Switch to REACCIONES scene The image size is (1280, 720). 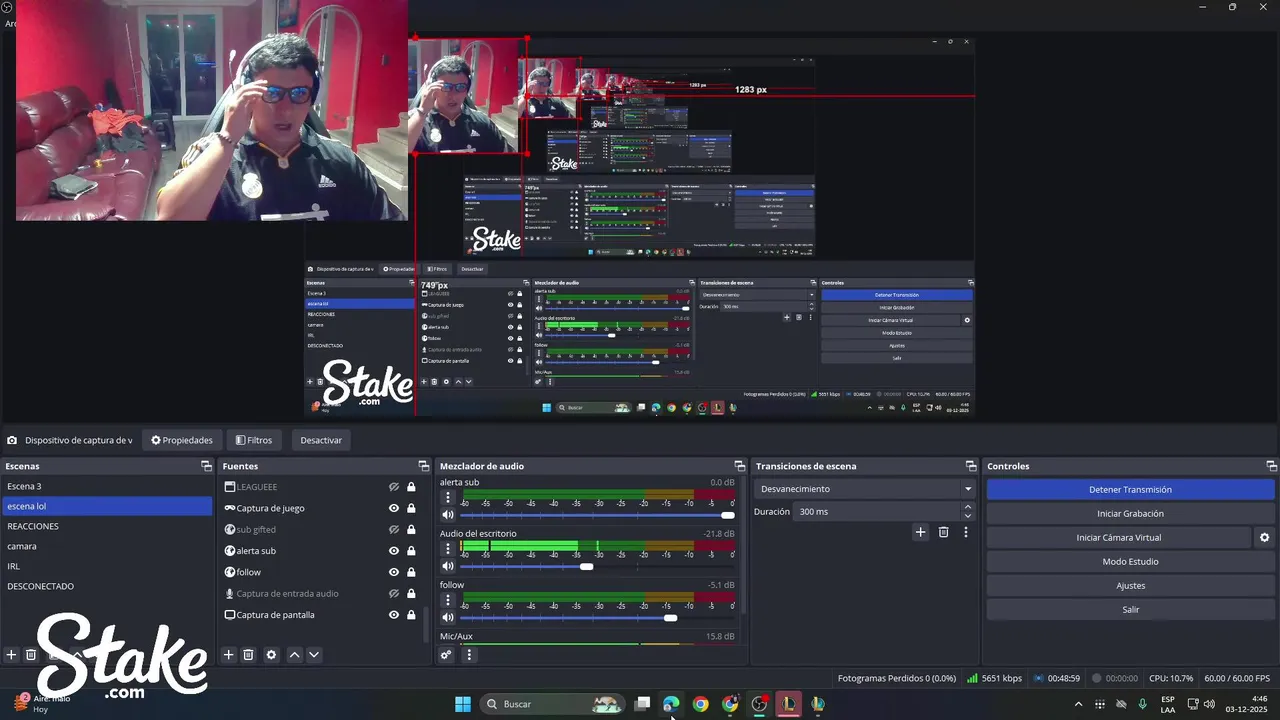(107, 526)
